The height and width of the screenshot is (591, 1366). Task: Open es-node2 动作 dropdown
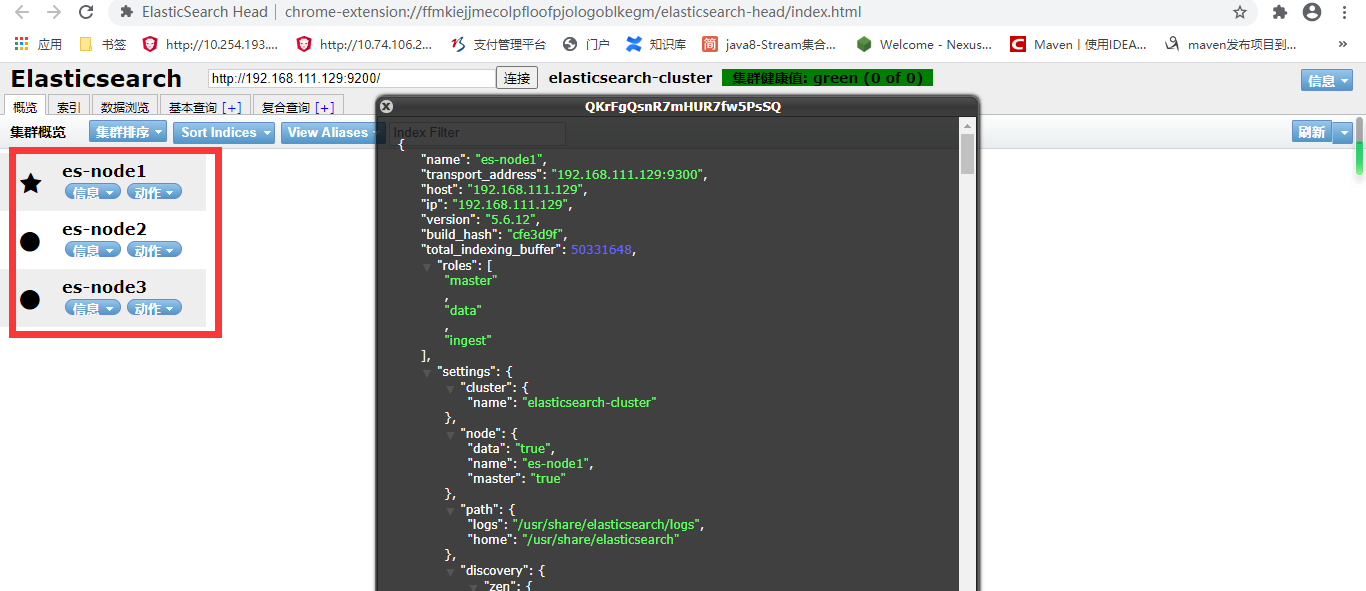155,250
